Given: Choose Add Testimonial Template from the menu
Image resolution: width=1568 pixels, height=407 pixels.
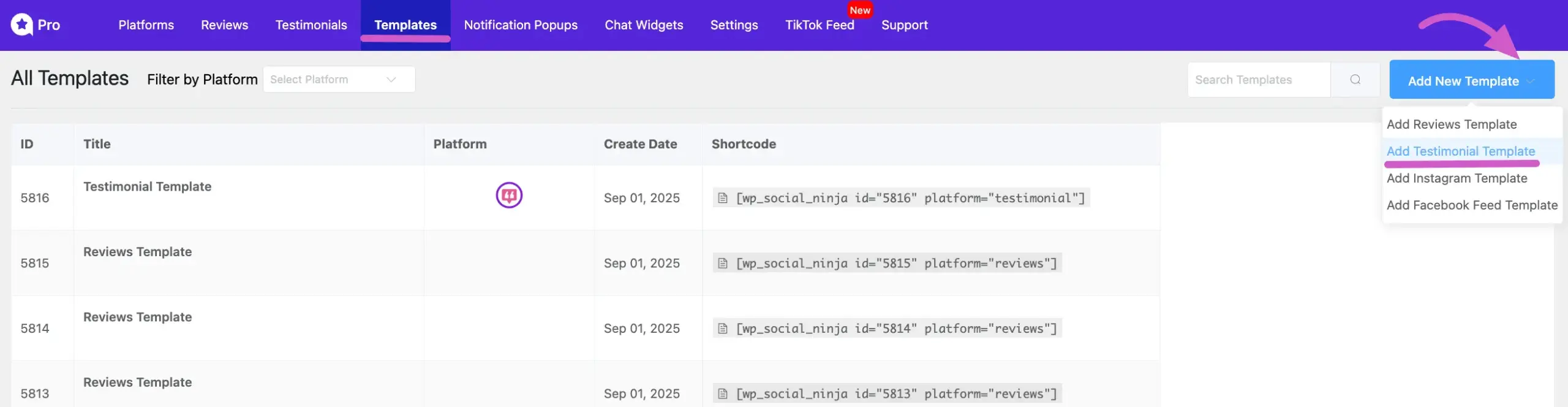Looking at the screenshot, I should pyautogui.click(x=1460, y=151).
